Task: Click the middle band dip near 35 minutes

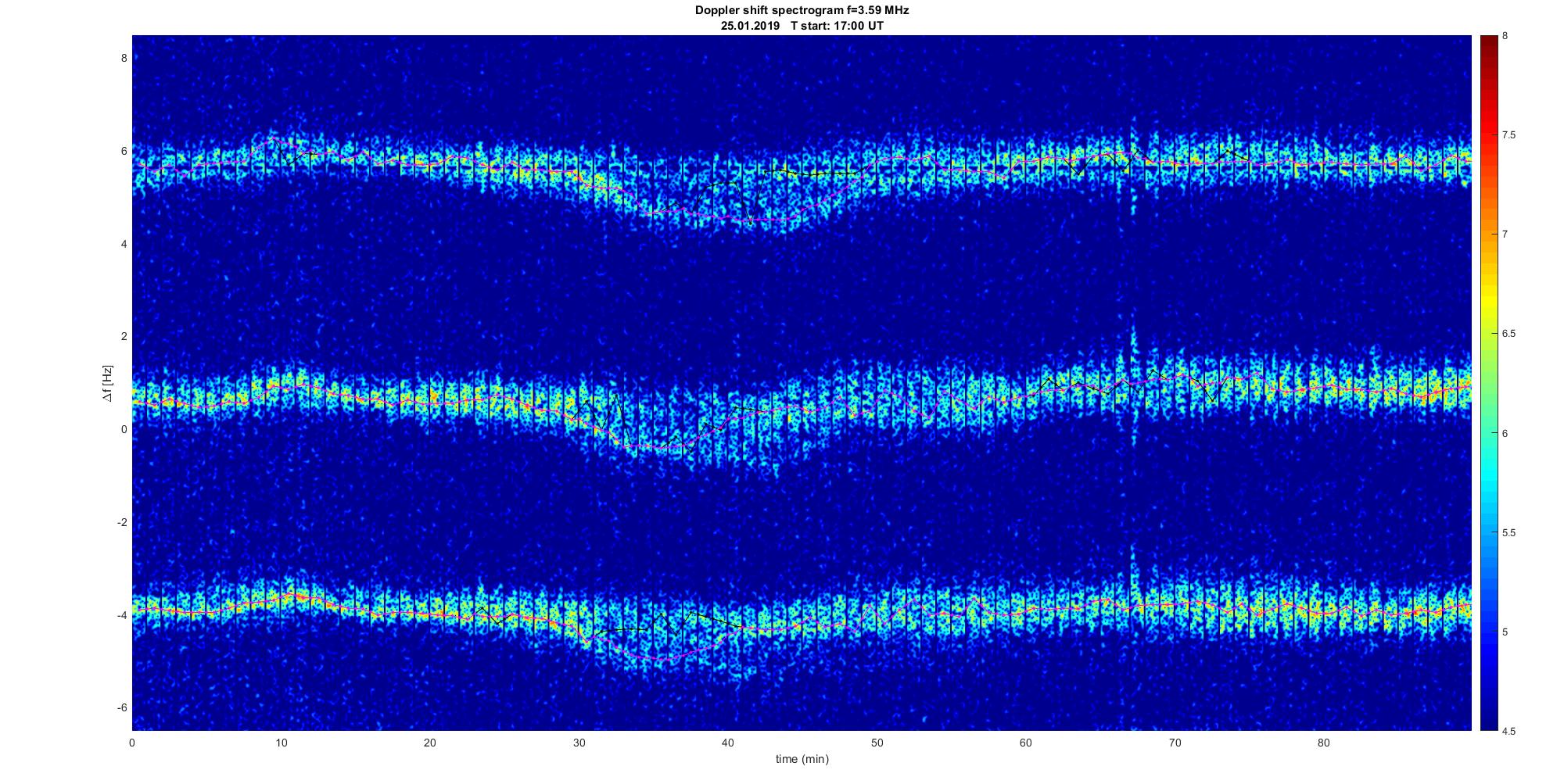Action: pos(654,446)
